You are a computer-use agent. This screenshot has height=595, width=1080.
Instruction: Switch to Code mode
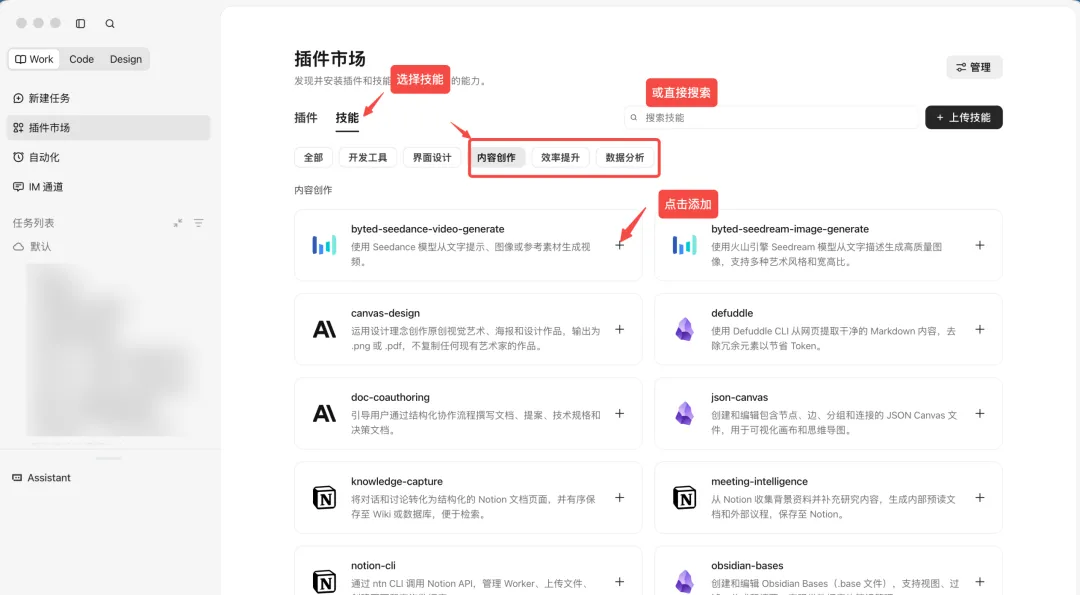81,59
